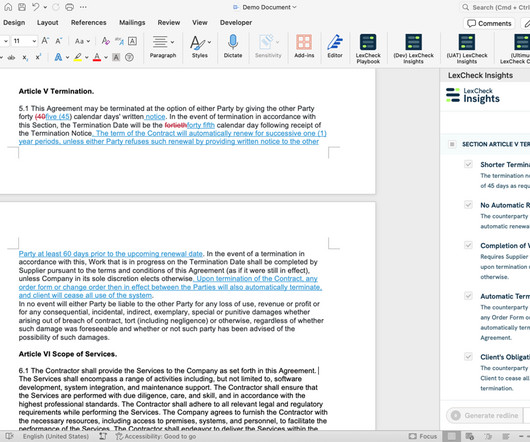This screenshot has height=442, width=530.
Task: Open the enclosed characters circle icon
Action: [129, 57]
